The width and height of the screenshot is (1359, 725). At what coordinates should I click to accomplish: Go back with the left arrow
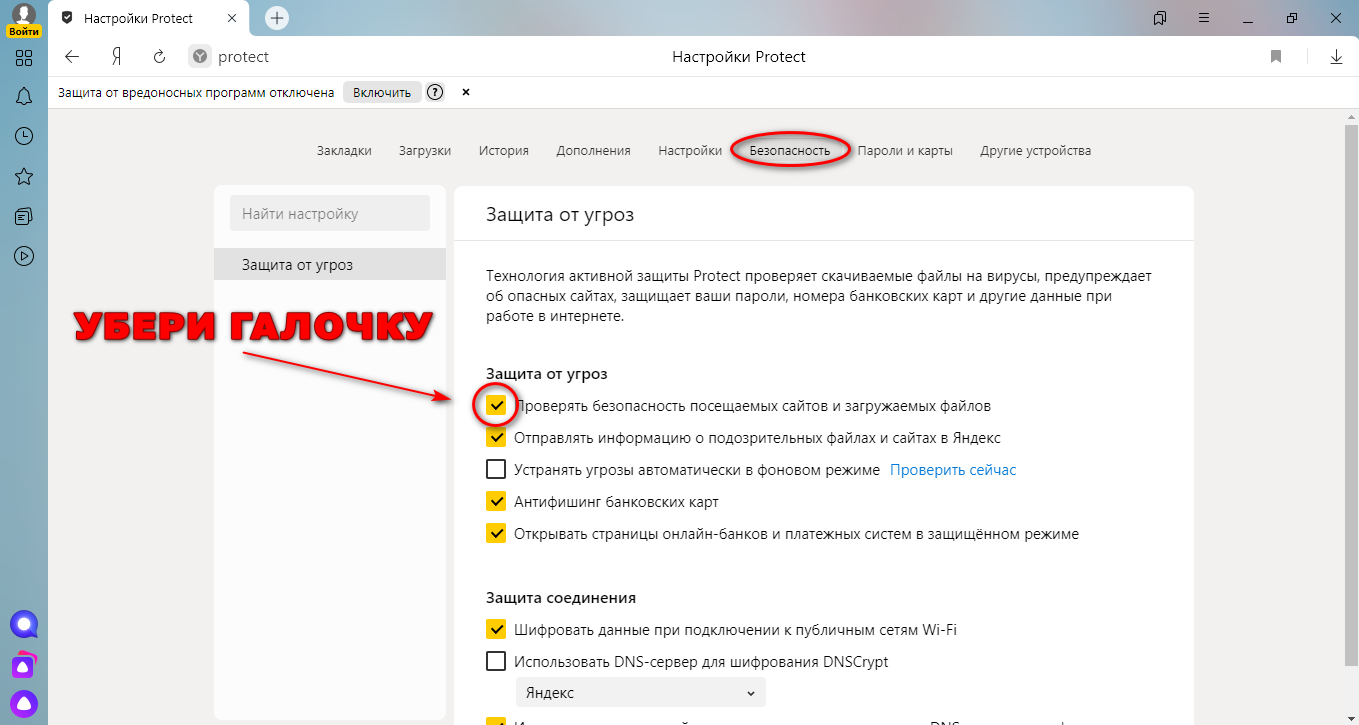pyautogui.click(x=72, y=57)
